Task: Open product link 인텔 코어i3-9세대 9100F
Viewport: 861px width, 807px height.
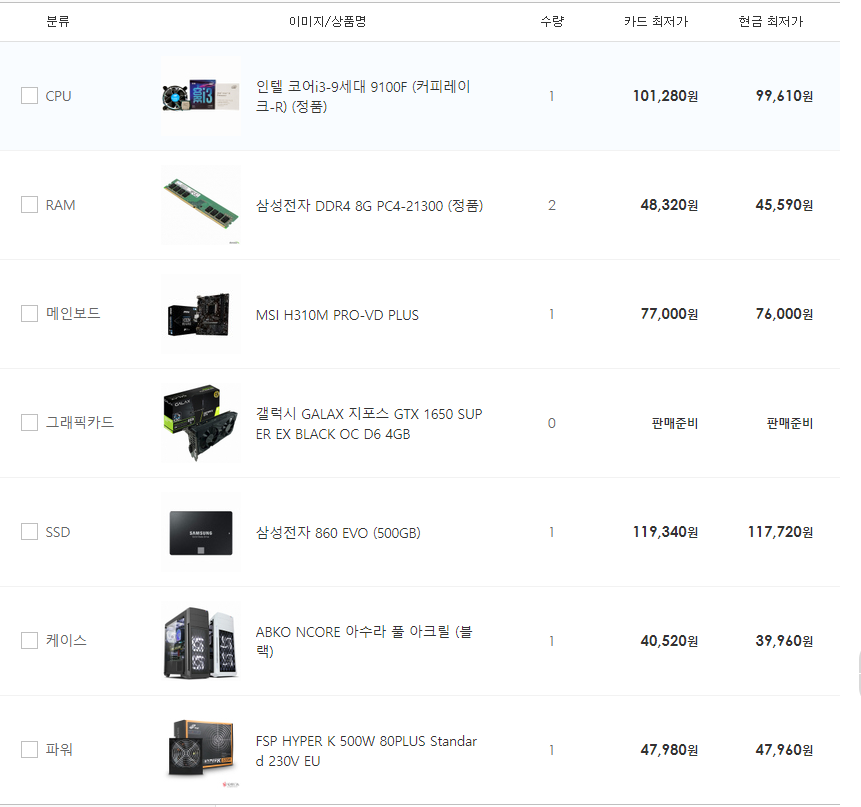Action: pyautogui.click(x=363, y=96)
